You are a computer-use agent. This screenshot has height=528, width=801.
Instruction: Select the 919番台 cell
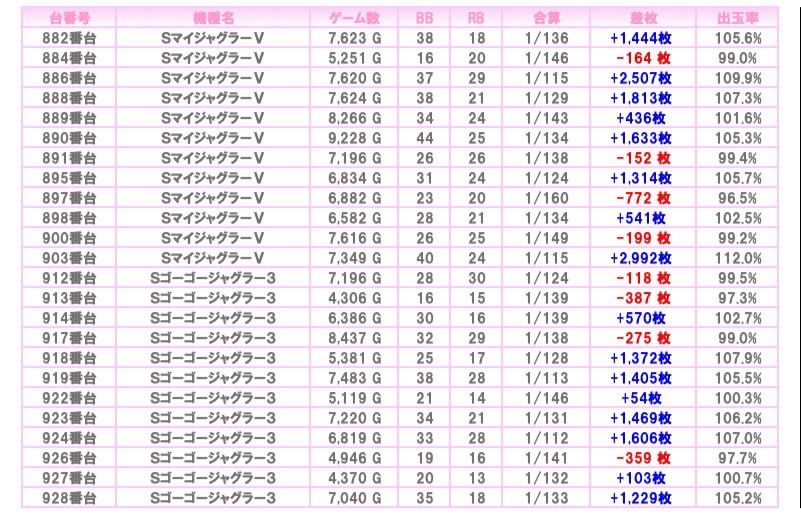click(x=69, y=378)
